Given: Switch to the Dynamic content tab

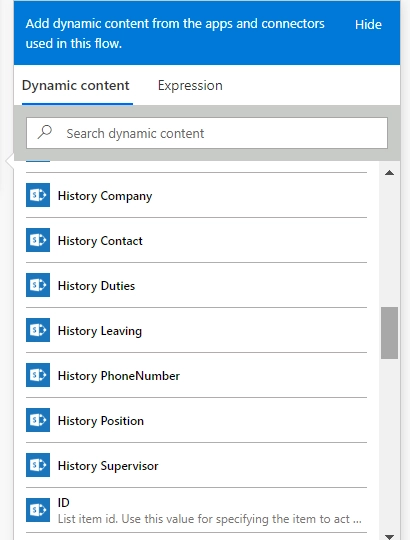Looking at the screenshot, I should (76, 85).
